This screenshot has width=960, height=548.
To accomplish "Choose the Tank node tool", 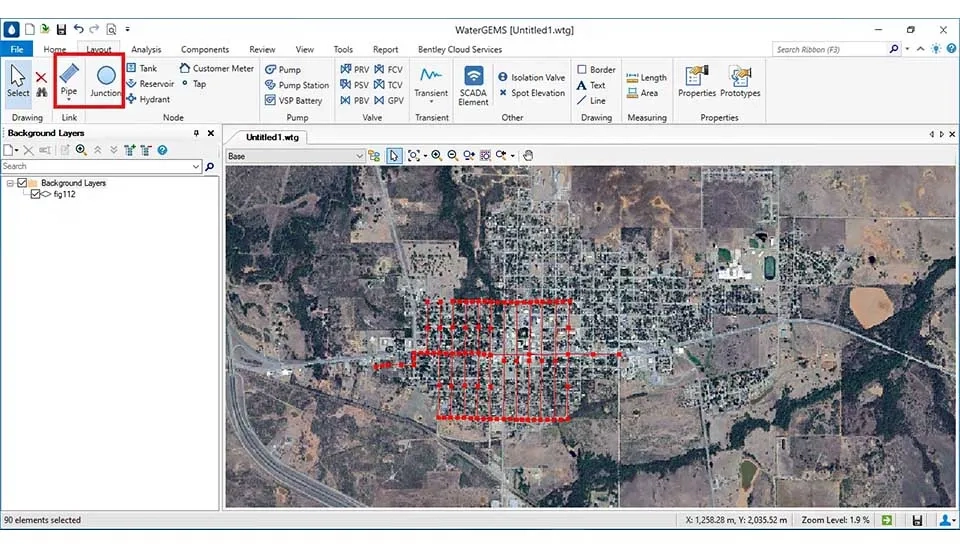I will point(141,68).
